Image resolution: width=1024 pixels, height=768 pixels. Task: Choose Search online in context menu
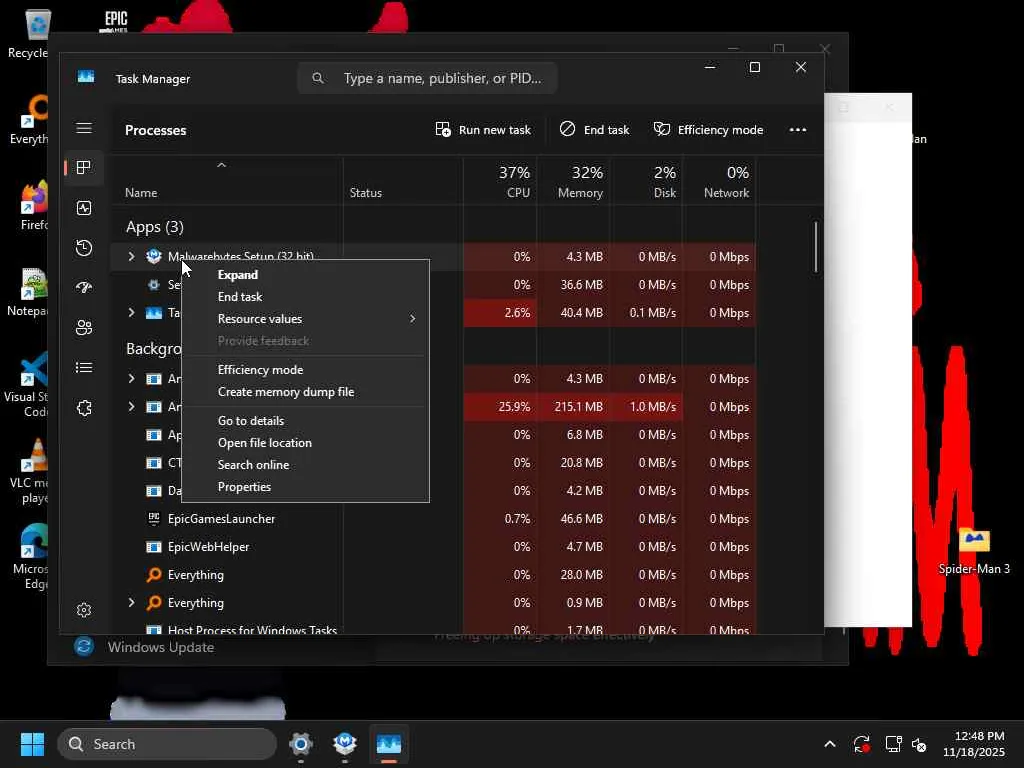[305, 465]
